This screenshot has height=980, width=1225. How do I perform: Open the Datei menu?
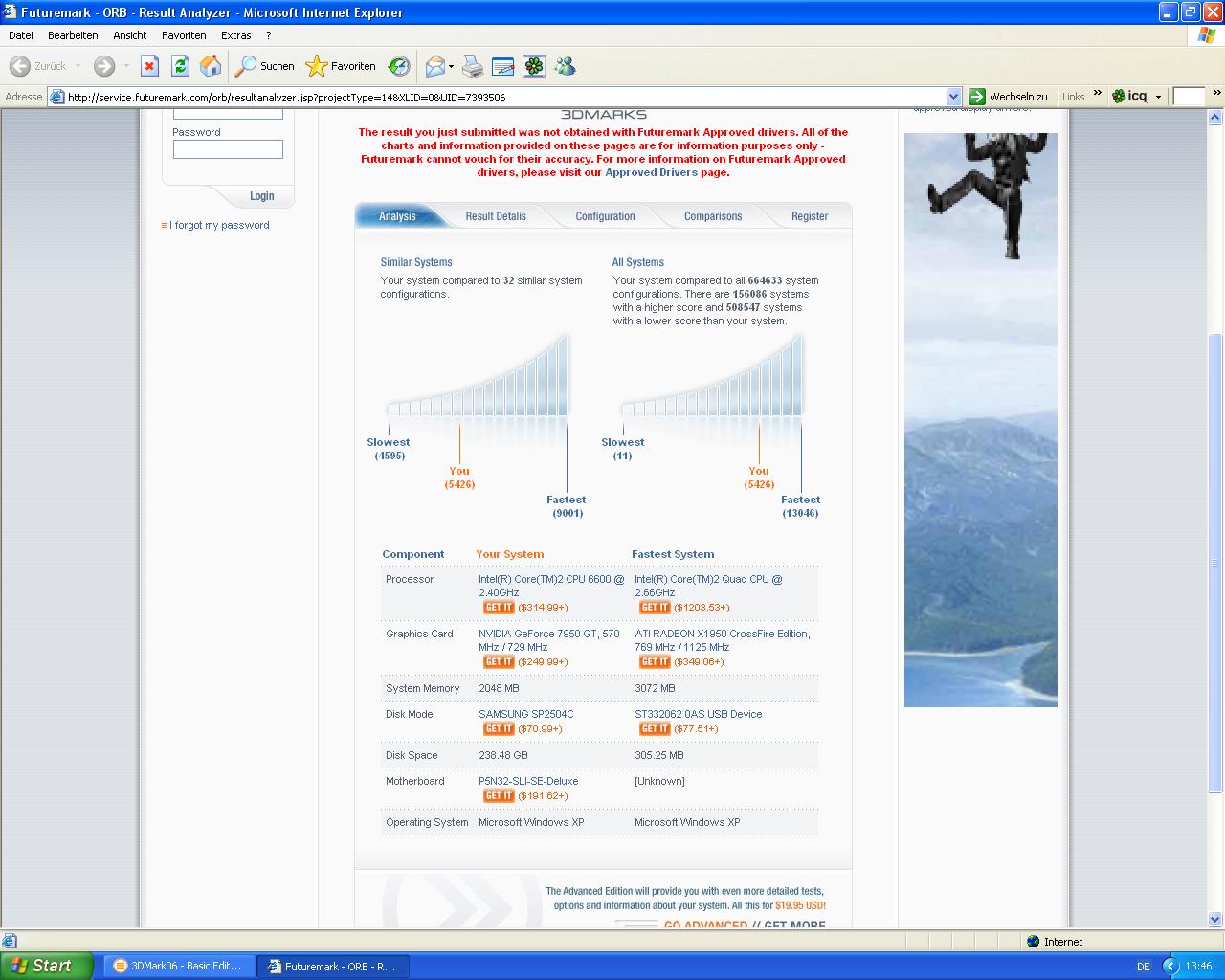pyautogui.click(x=21, y=35)
